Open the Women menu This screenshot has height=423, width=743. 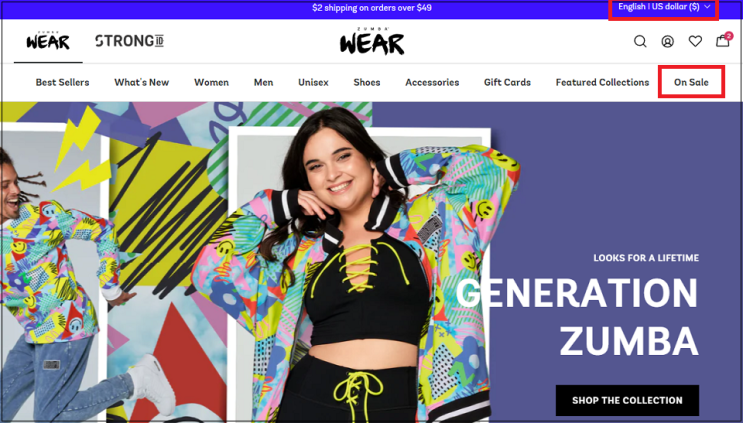pyautogui.click(x=211, y=82)
